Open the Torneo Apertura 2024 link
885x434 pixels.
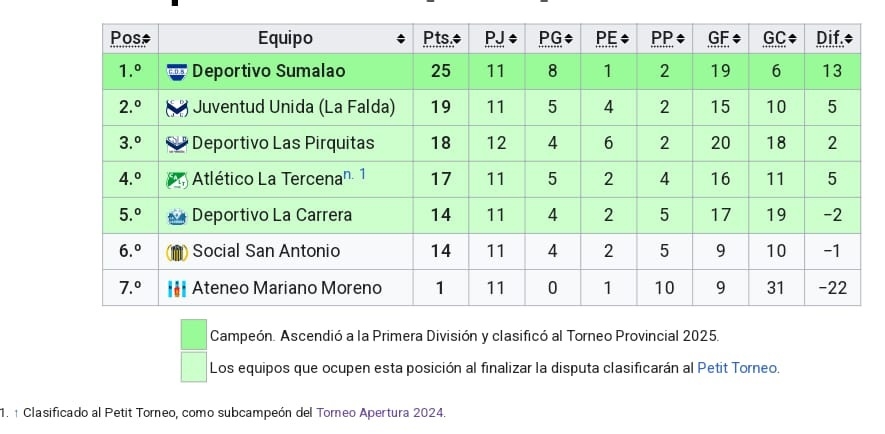tap(380, 412)
